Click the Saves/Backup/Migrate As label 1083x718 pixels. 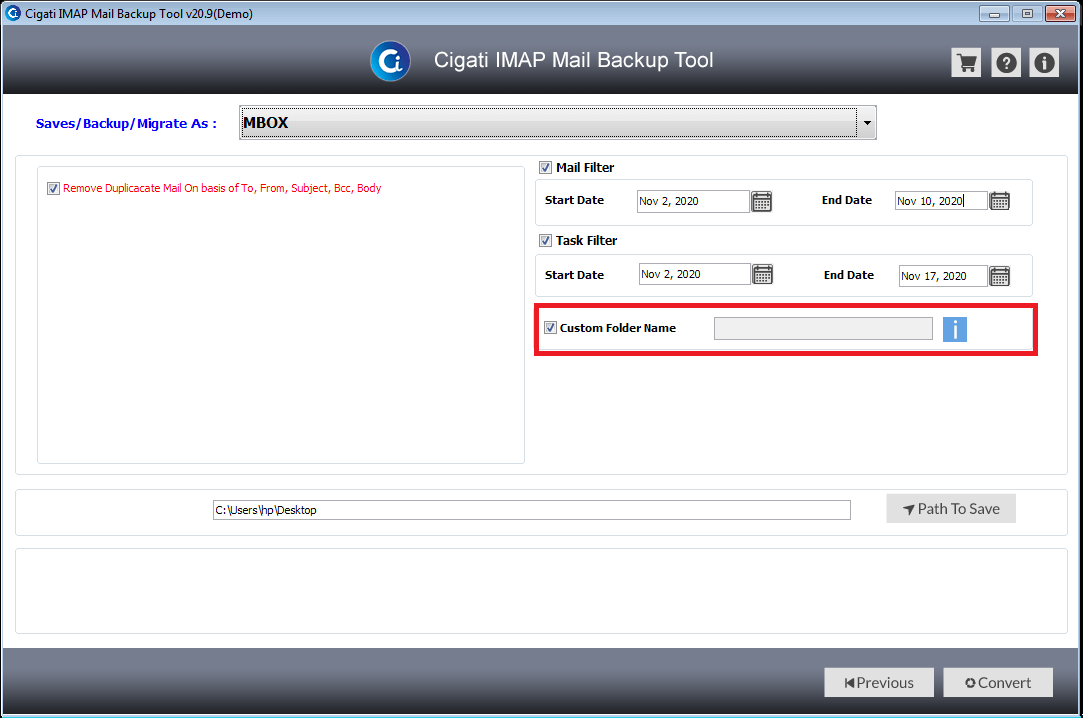[126, 124]
